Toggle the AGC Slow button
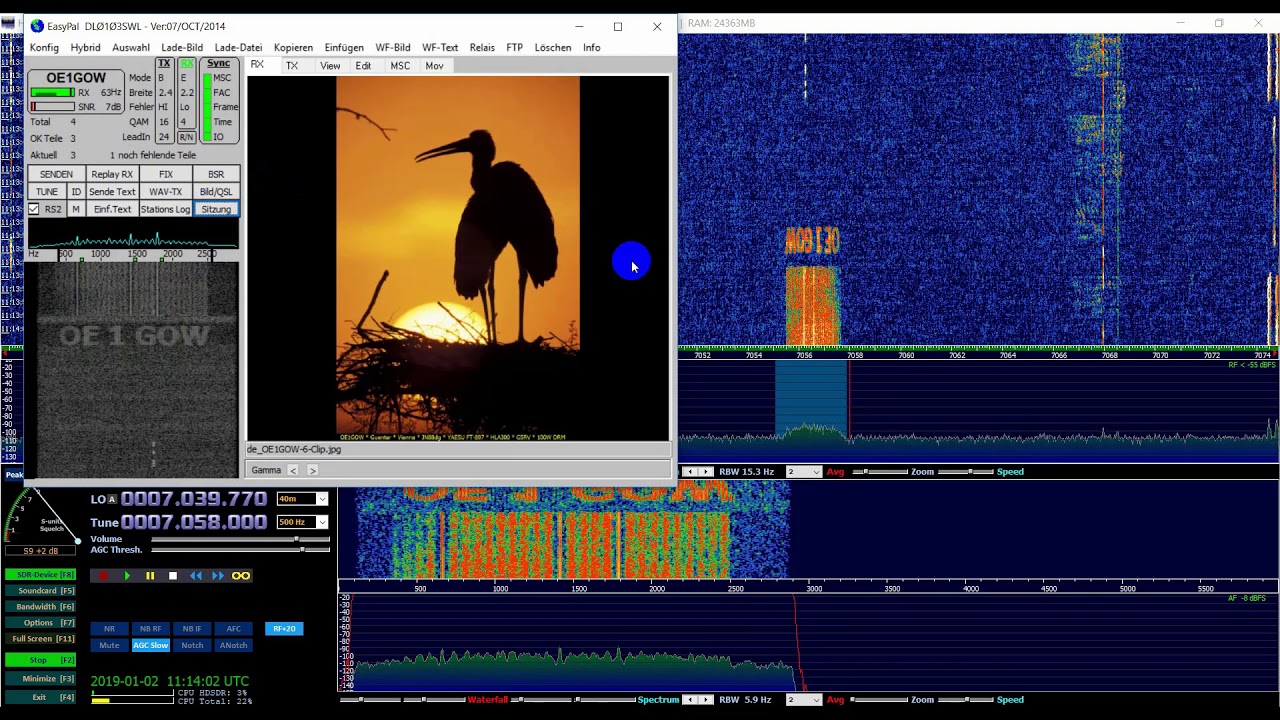 pyautogui.click(x=151, y=645)
